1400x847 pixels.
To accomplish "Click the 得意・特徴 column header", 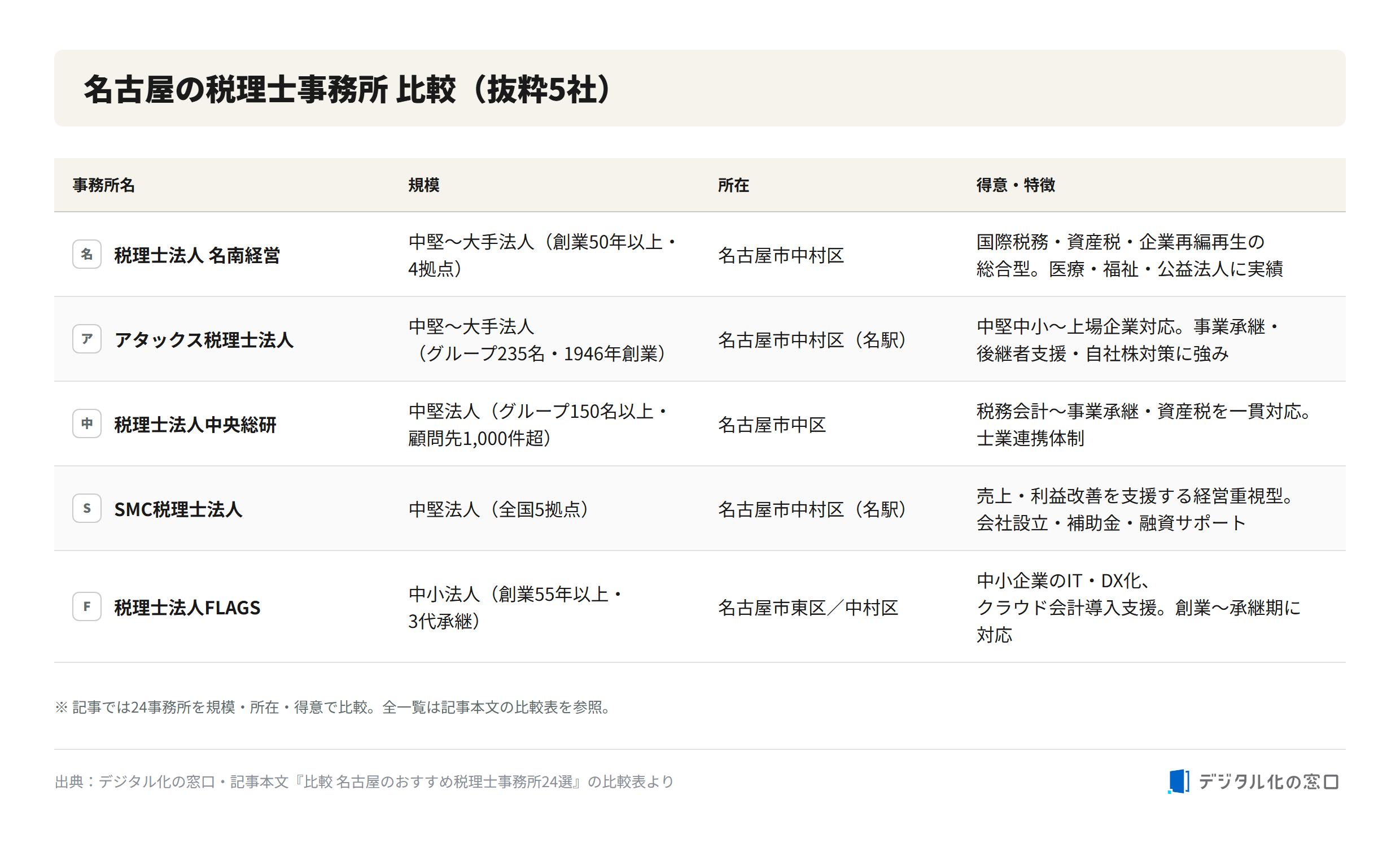I will pyautogui.click(x=1016, y=185).
